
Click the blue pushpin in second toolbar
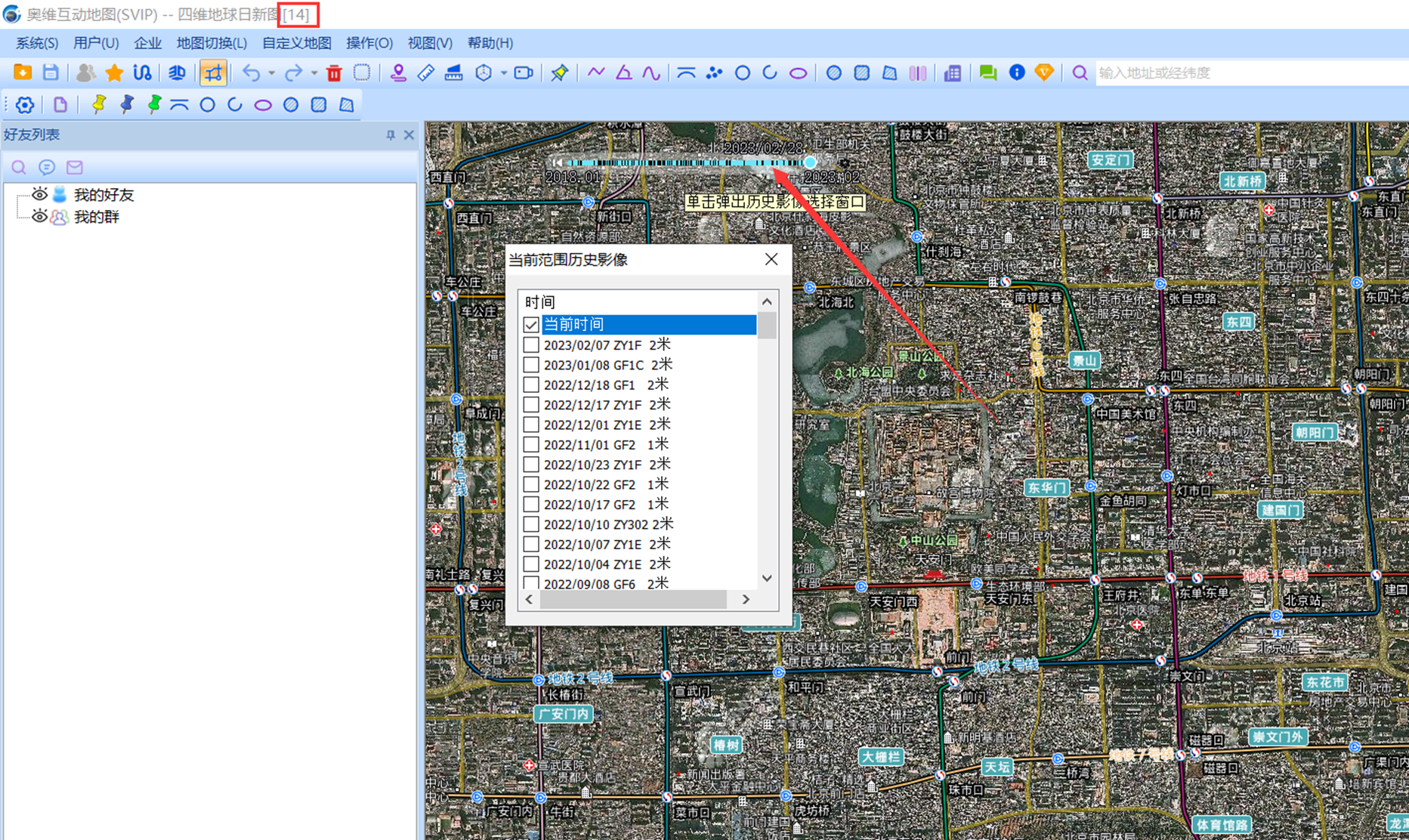pos(126,105)
